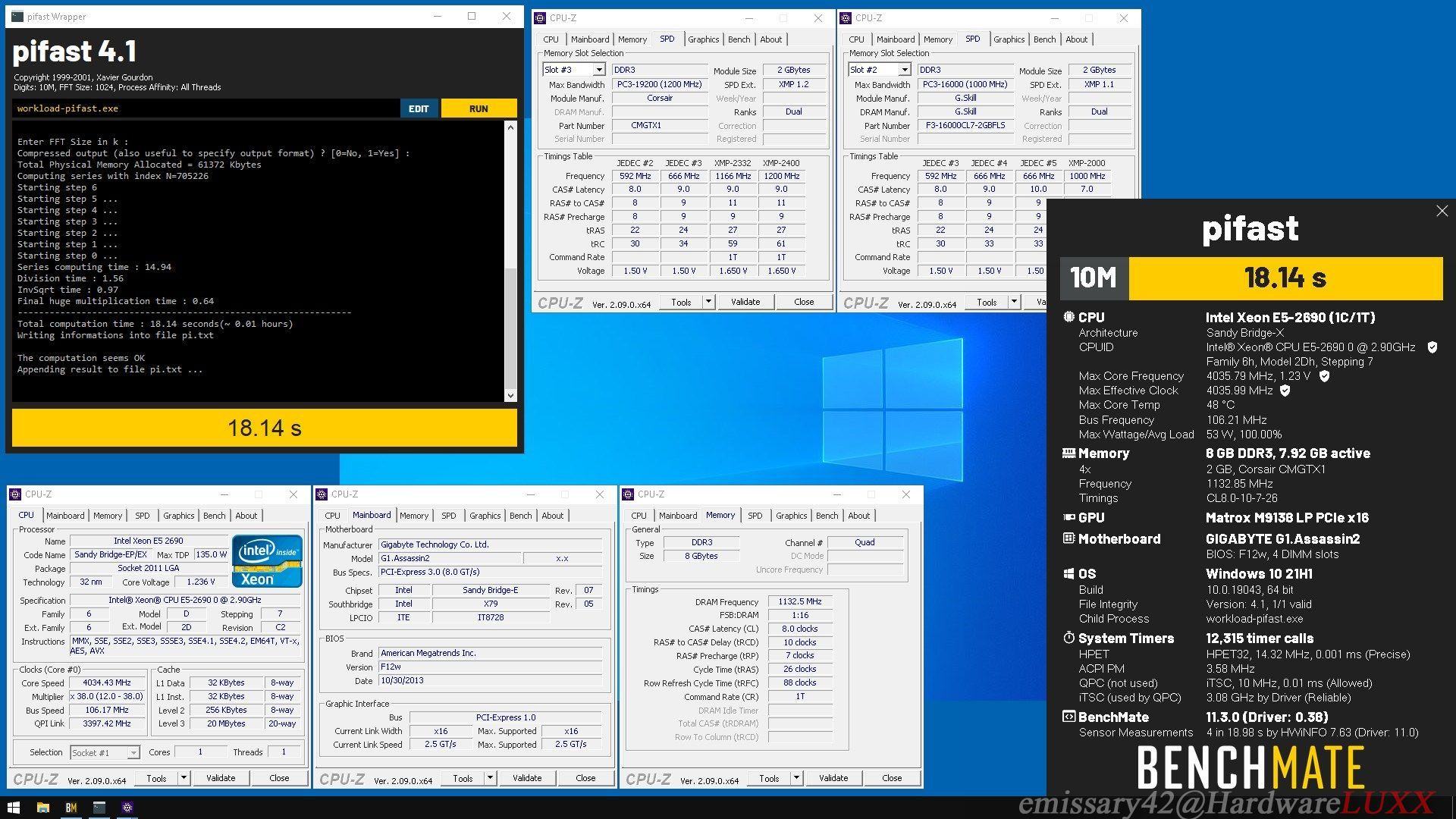Click the Motherboard section icon
1456x819 pixels.
point(1068,538)
